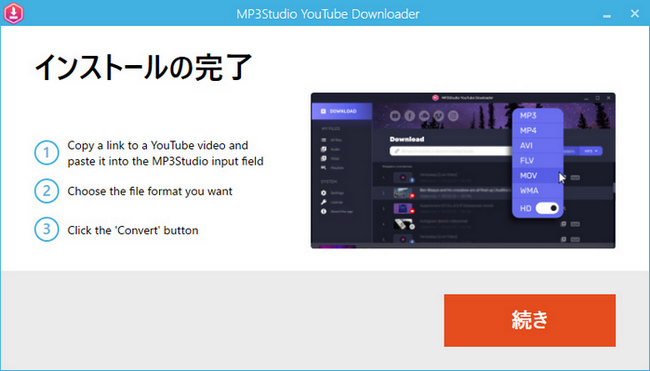
Task: Click the DOWNLOAD tab in the preview image
Action: click(x=342, y=111)
